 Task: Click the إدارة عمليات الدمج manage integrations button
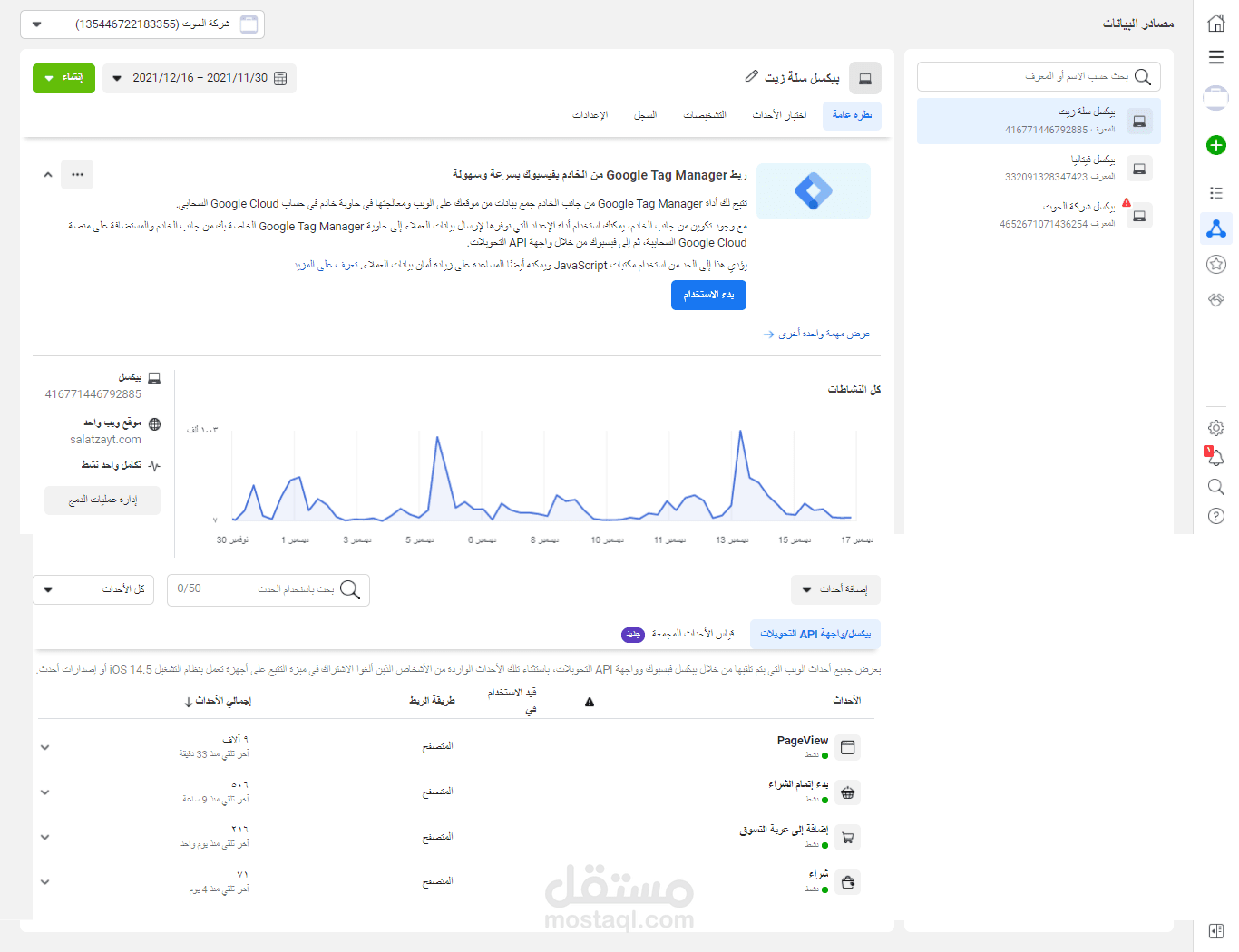(x=102, y=500)
